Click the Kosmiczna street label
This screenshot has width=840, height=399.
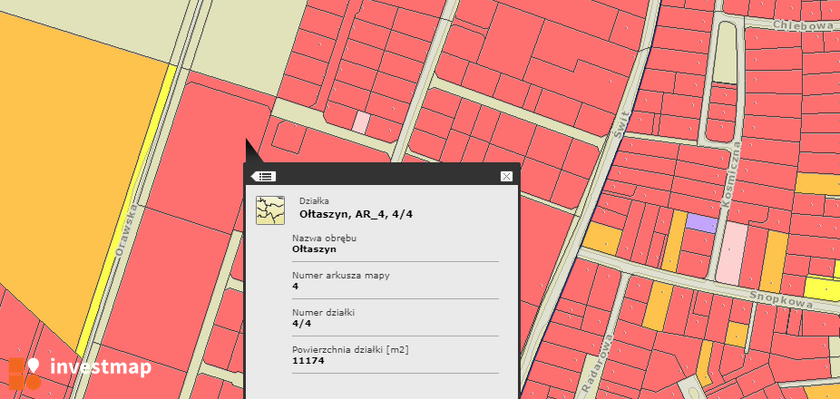[731, 174]
